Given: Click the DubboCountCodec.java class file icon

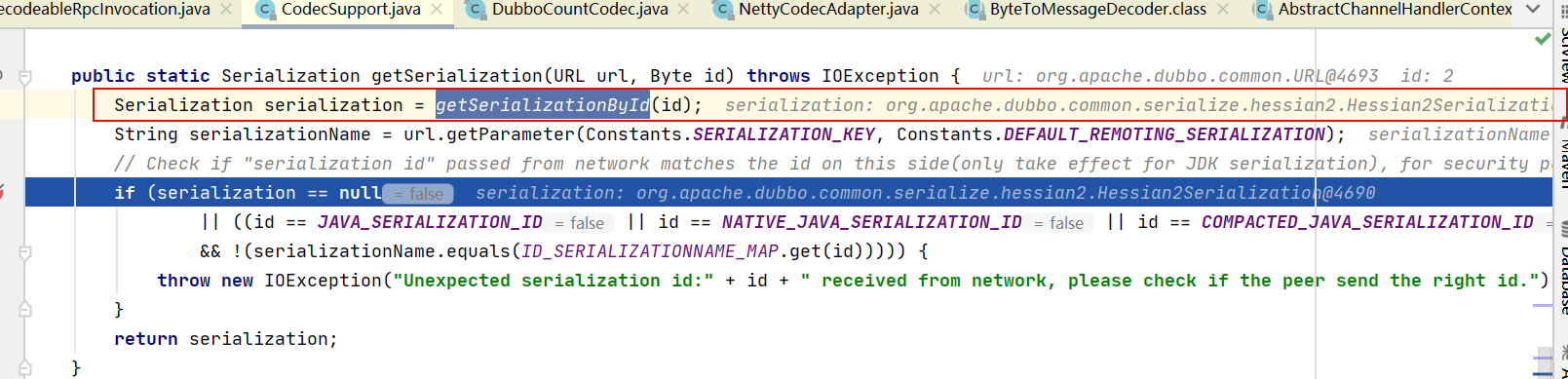Looking at the screenshot, I should point(476,10).
